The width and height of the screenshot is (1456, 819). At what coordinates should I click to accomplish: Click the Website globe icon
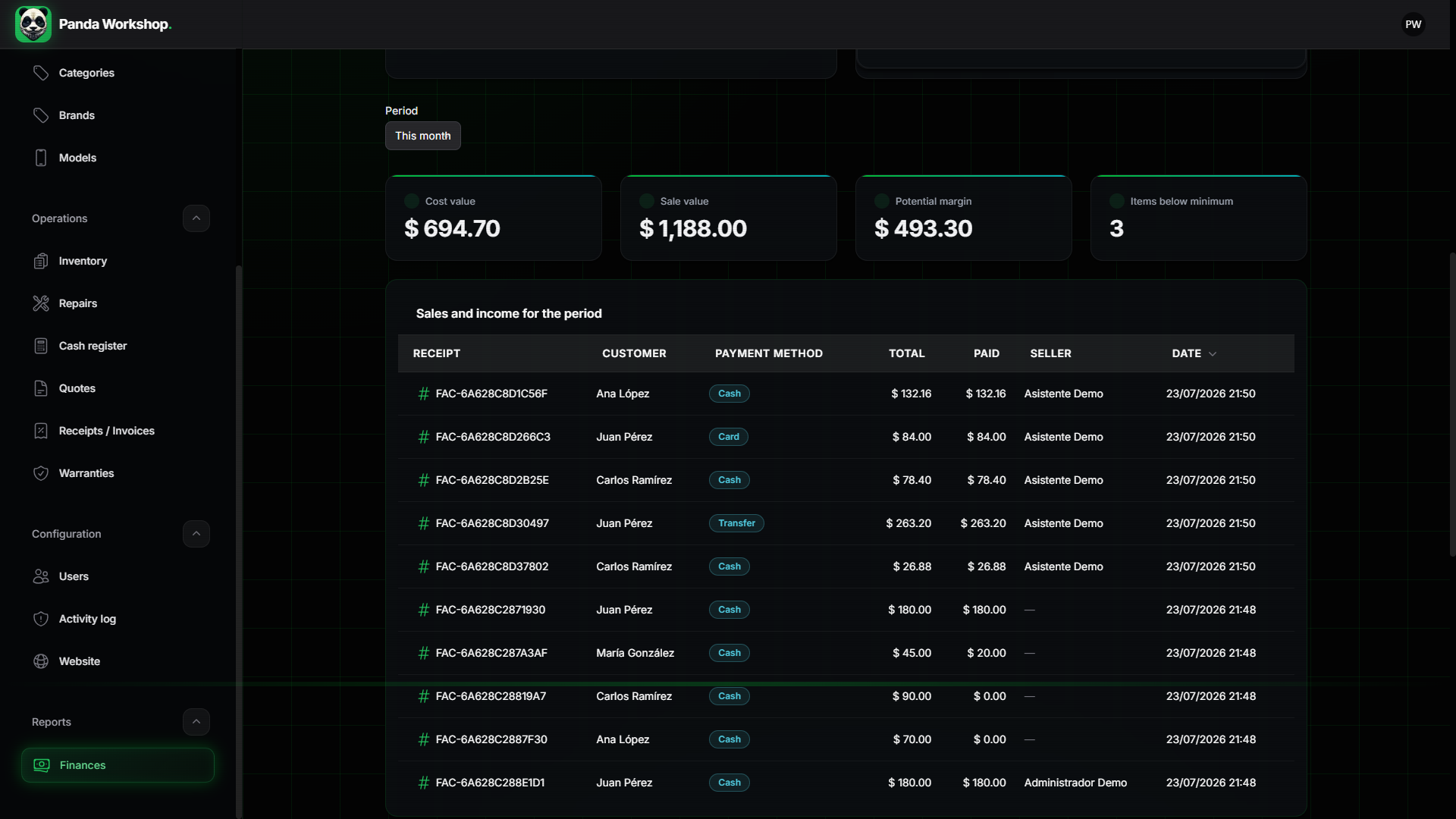tap(41, 661)
